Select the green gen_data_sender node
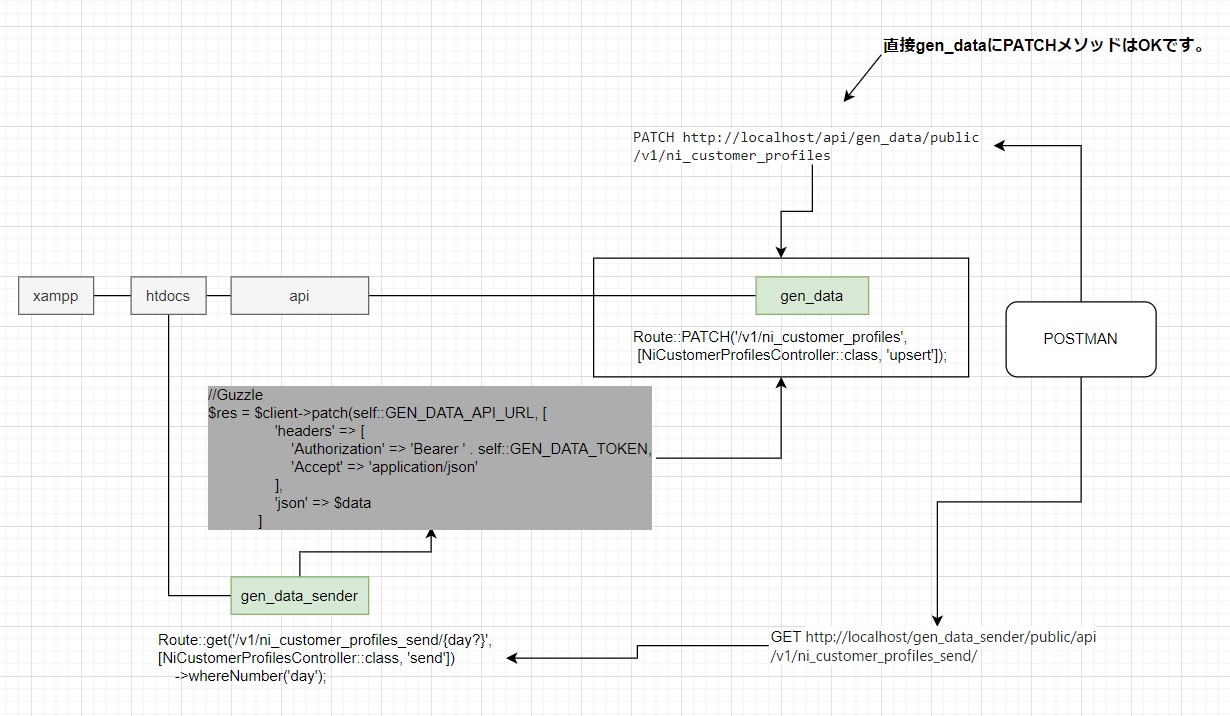The width and height of the screenshot is (1230, 716). coord(299,596)
